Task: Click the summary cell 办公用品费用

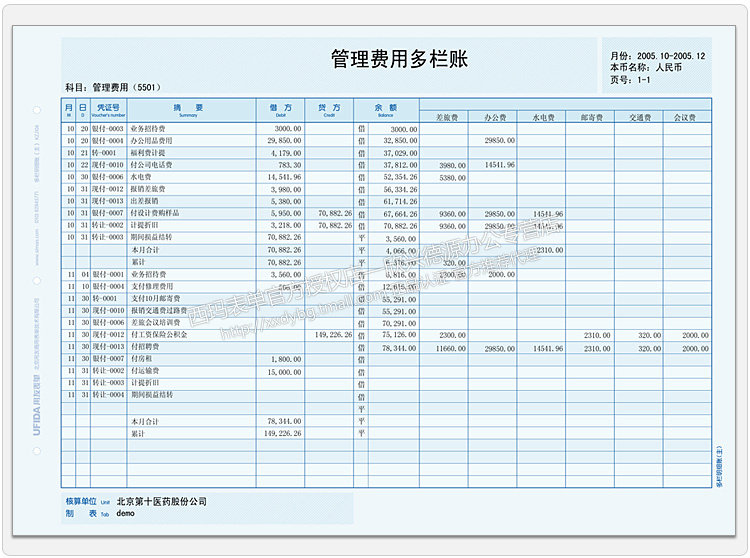Action: click(151, 141)
